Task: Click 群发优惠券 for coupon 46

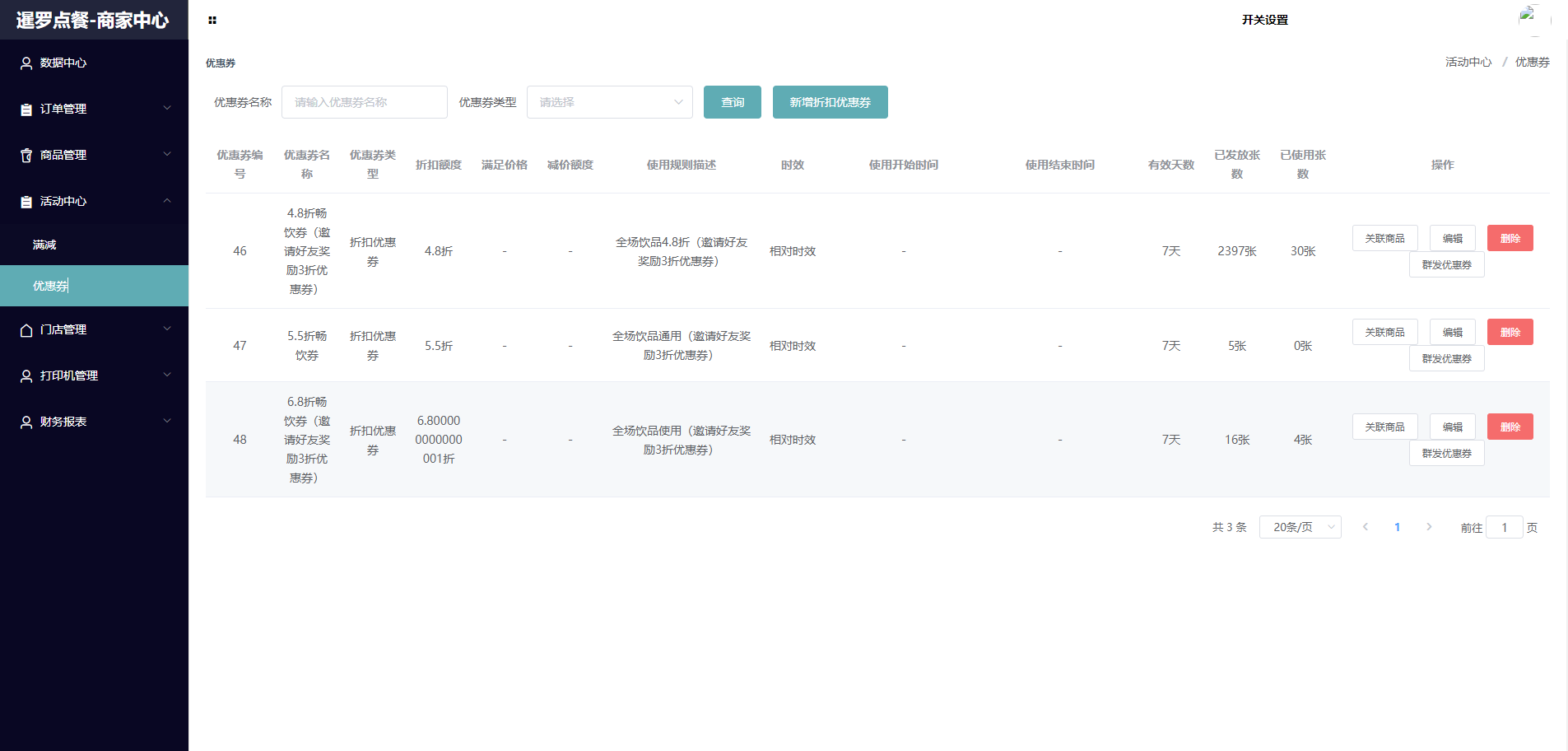Action: click(x=1447, y=264)
